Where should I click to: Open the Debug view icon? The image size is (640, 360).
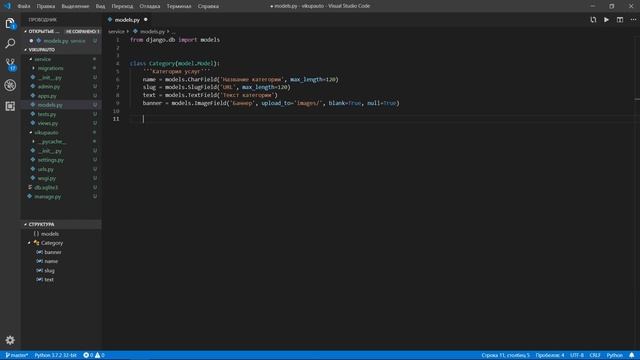point(10,85)
